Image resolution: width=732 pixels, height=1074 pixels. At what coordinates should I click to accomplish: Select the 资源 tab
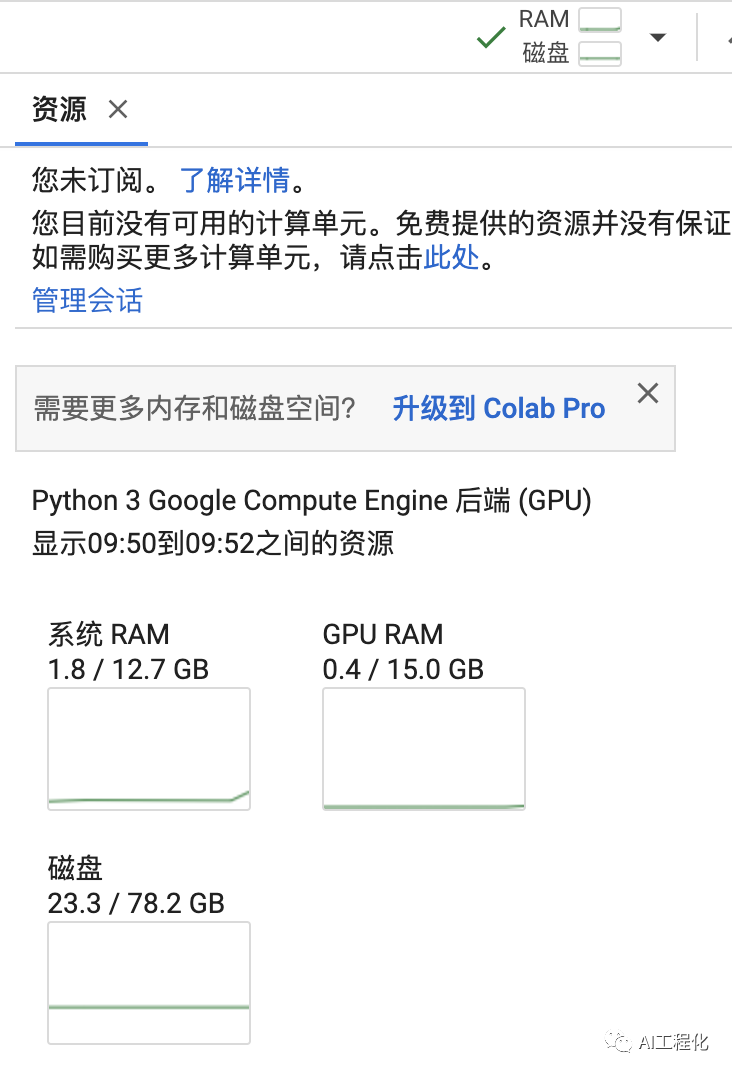[59, 109]
